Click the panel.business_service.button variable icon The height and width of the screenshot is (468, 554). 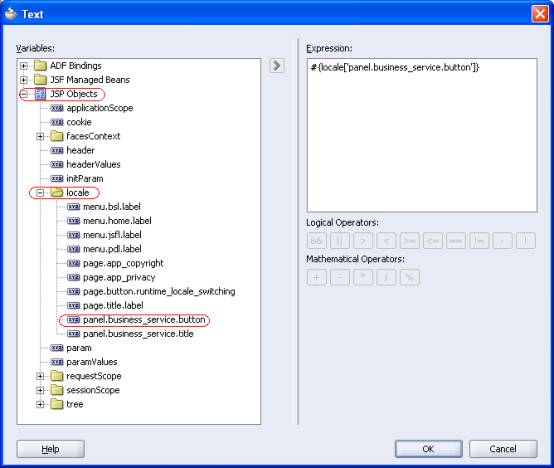point(73,320)
